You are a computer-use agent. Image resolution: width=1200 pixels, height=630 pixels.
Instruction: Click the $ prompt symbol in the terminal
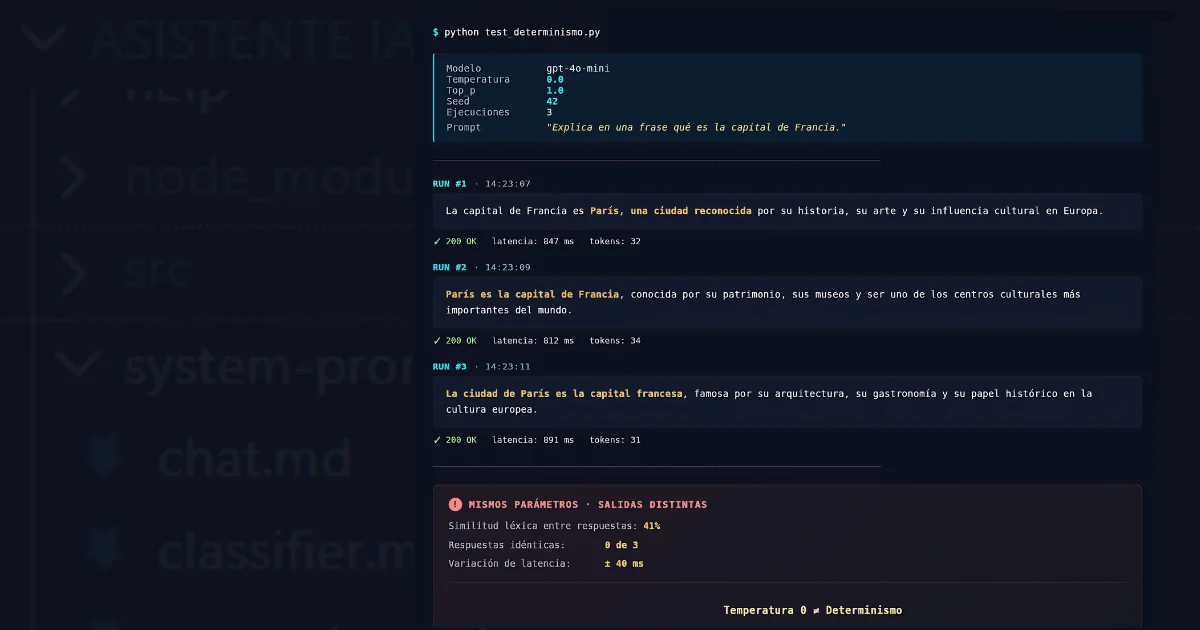[x=434, y=31]
